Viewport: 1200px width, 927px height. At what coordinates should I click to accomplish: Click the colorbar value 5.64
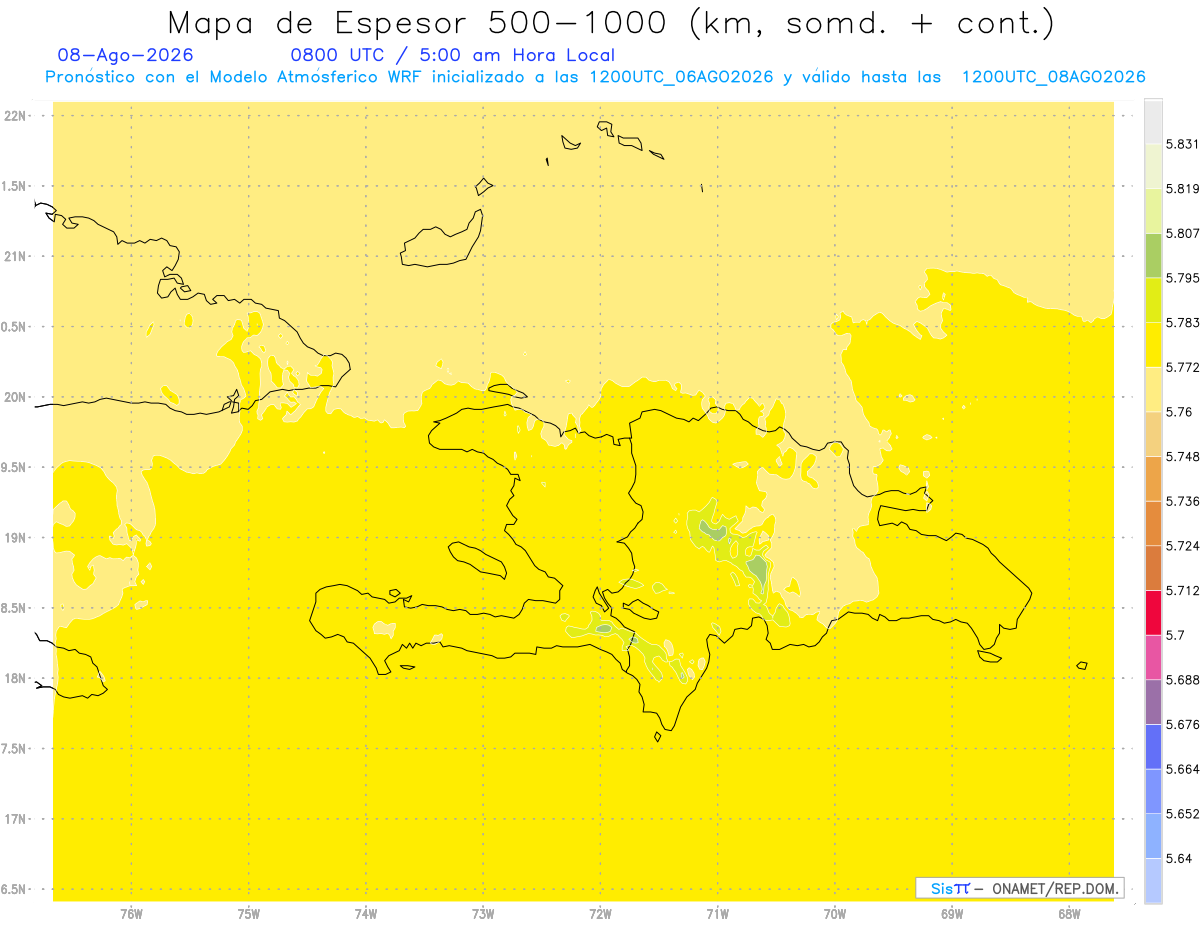(1179, 859)
